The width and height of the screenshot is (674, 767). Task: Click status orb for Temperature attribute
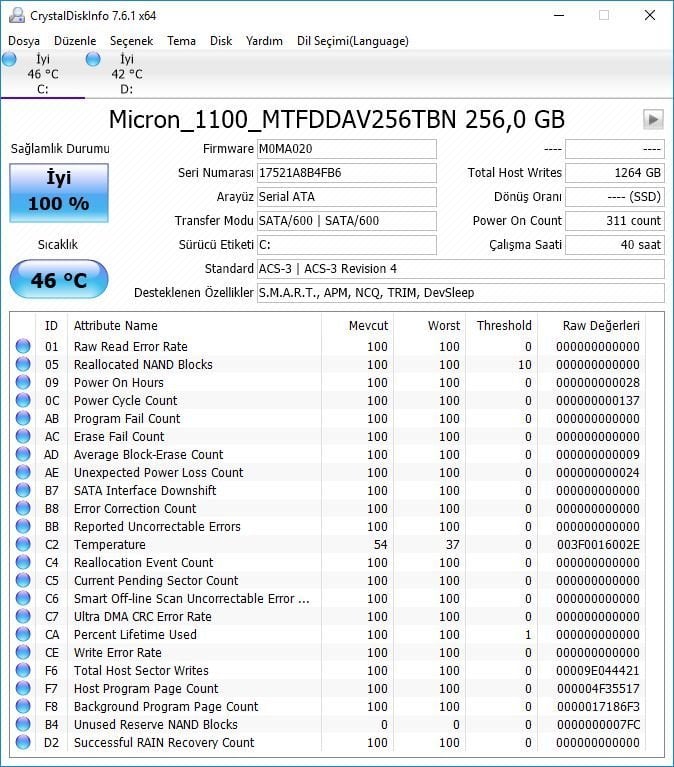(23, 544)
